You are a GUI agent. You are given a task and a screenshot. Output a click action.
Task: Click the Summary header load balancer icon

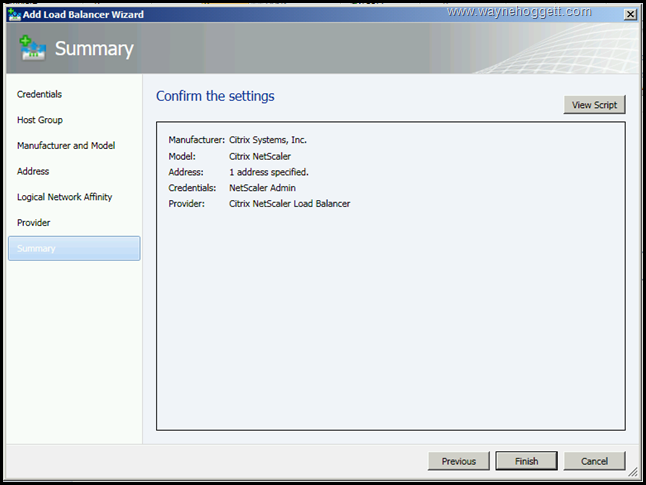(33, 48)
